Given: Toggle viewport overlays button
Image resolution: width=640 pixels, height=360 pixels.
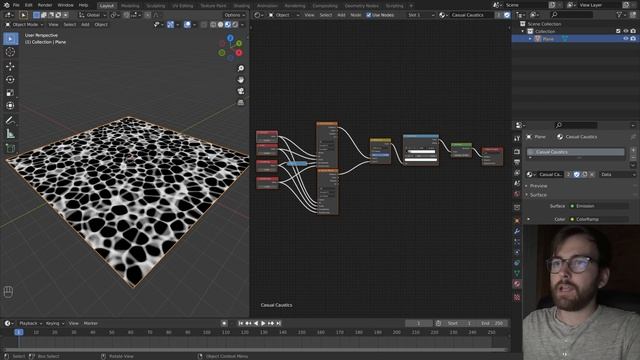Looking at the screenshot, I should coord(187,25).
